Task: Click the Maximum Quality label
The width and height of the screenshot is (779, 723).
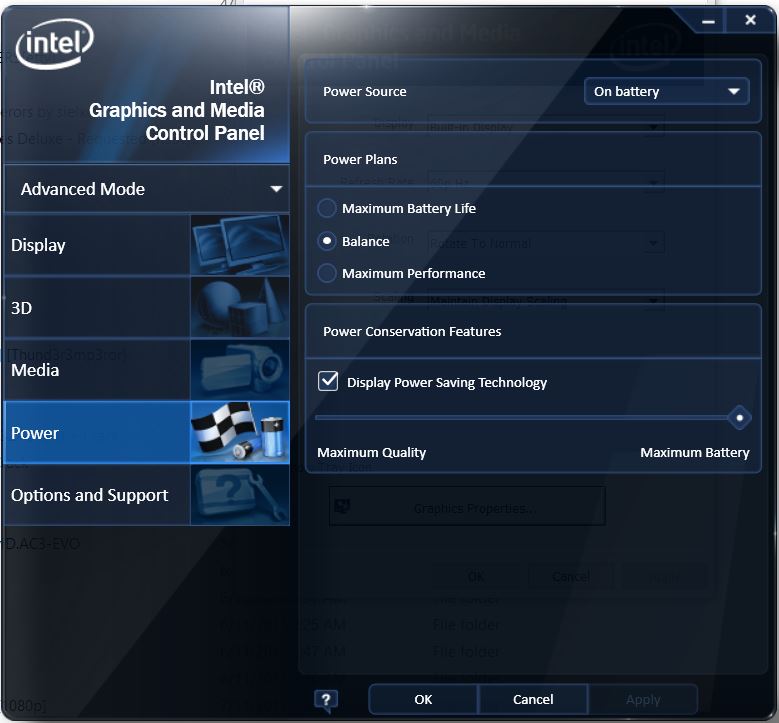Action: pyautogui.click(x=372, y=453)
